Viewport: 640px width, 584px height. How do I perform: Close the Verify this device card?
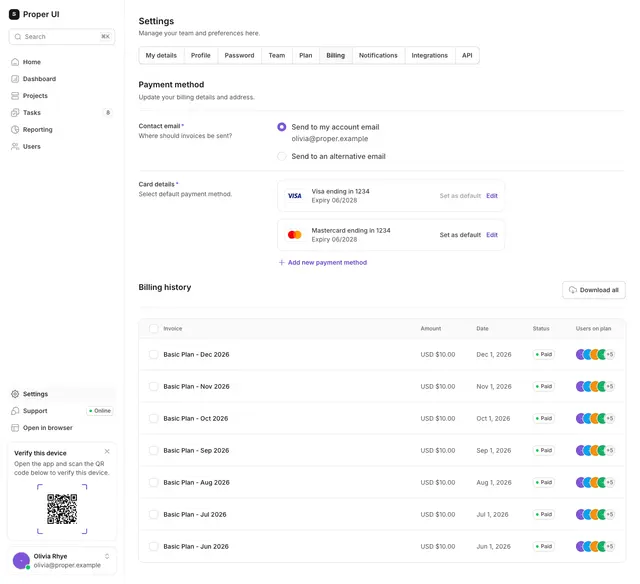pos(107,451)
